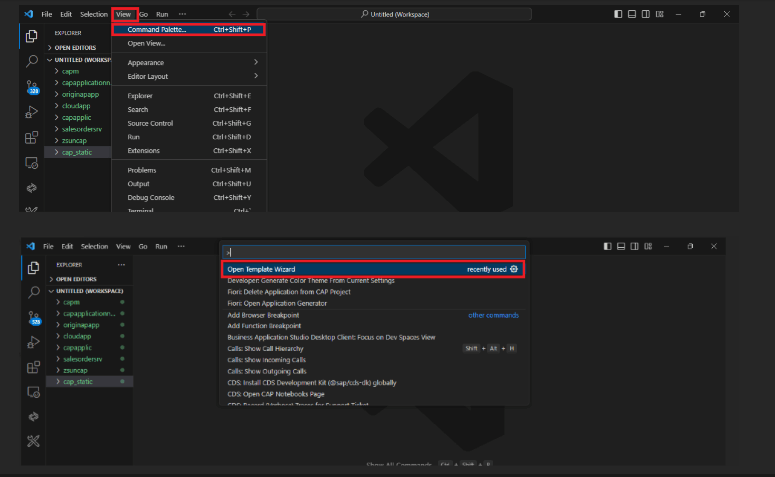Open Source Control icon in upper window activity bar
775x477 pixels.
pos(32,87)
